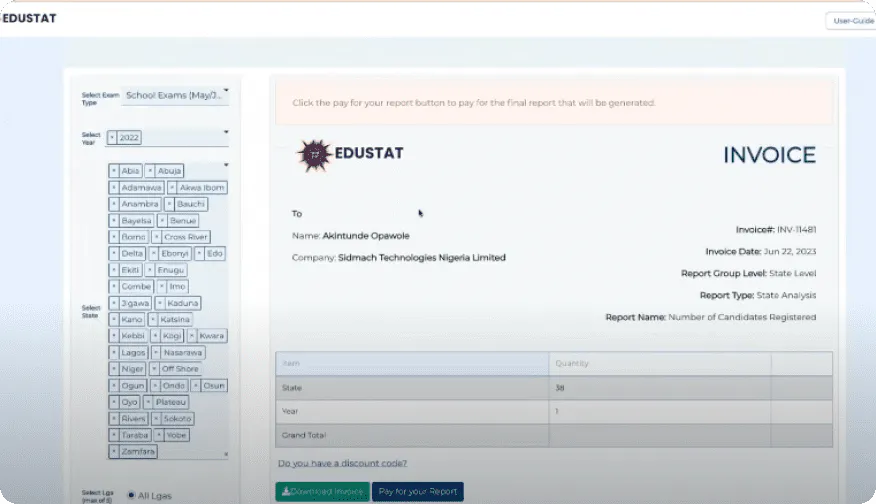
Task: Open the User-Guide button
Action: pyautogui.click(x=852, y=21)
